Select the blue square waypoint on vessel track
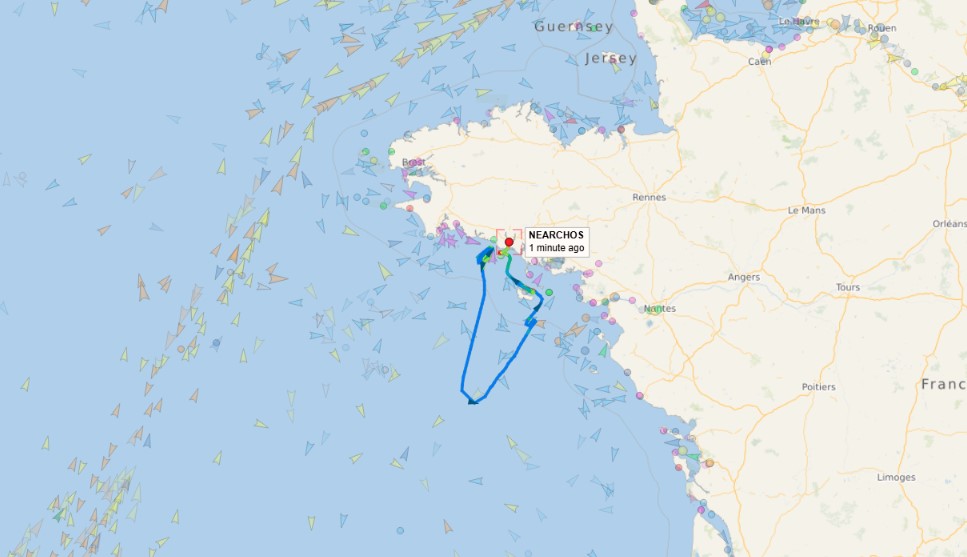 530,322
